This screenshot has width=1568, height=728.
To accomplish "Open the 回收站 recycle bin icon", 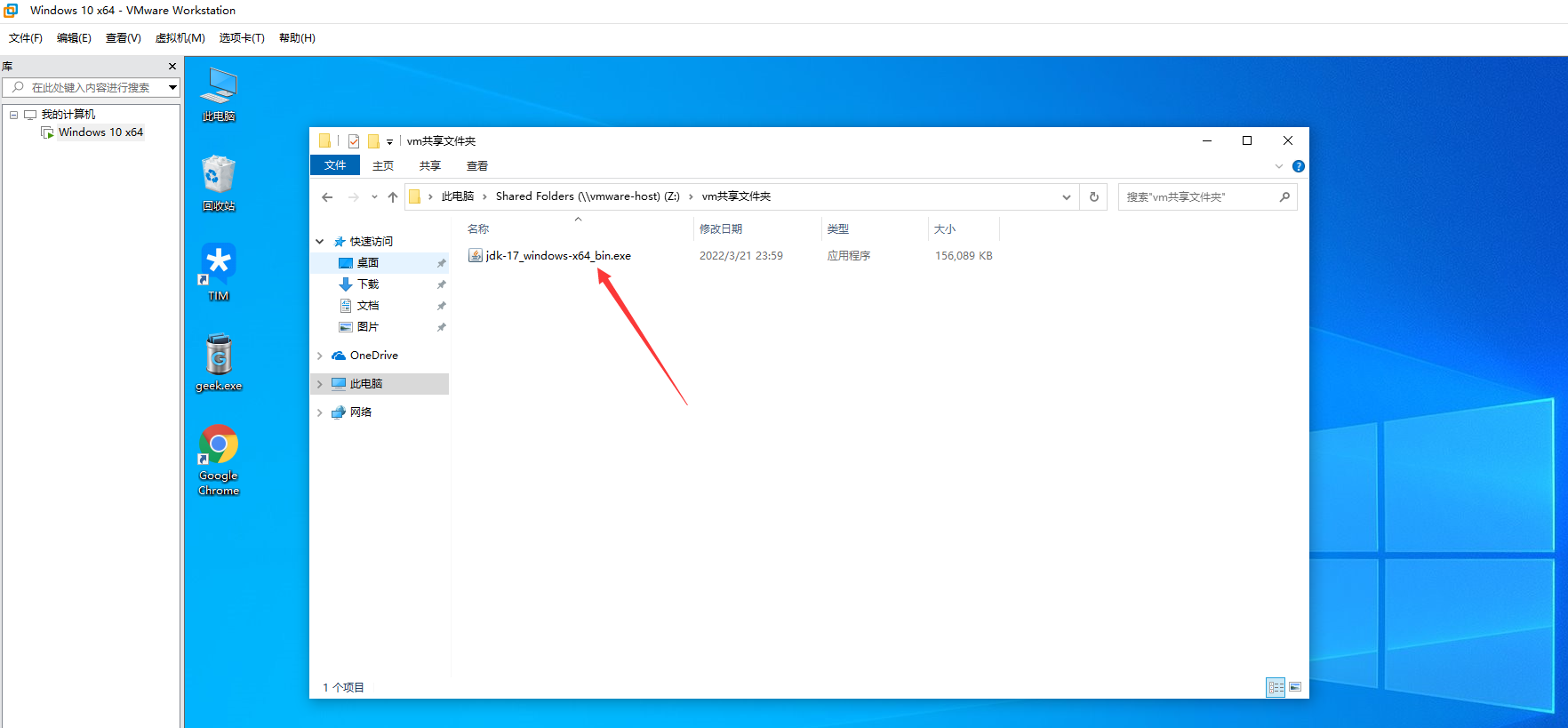I will tap(219, 184).
